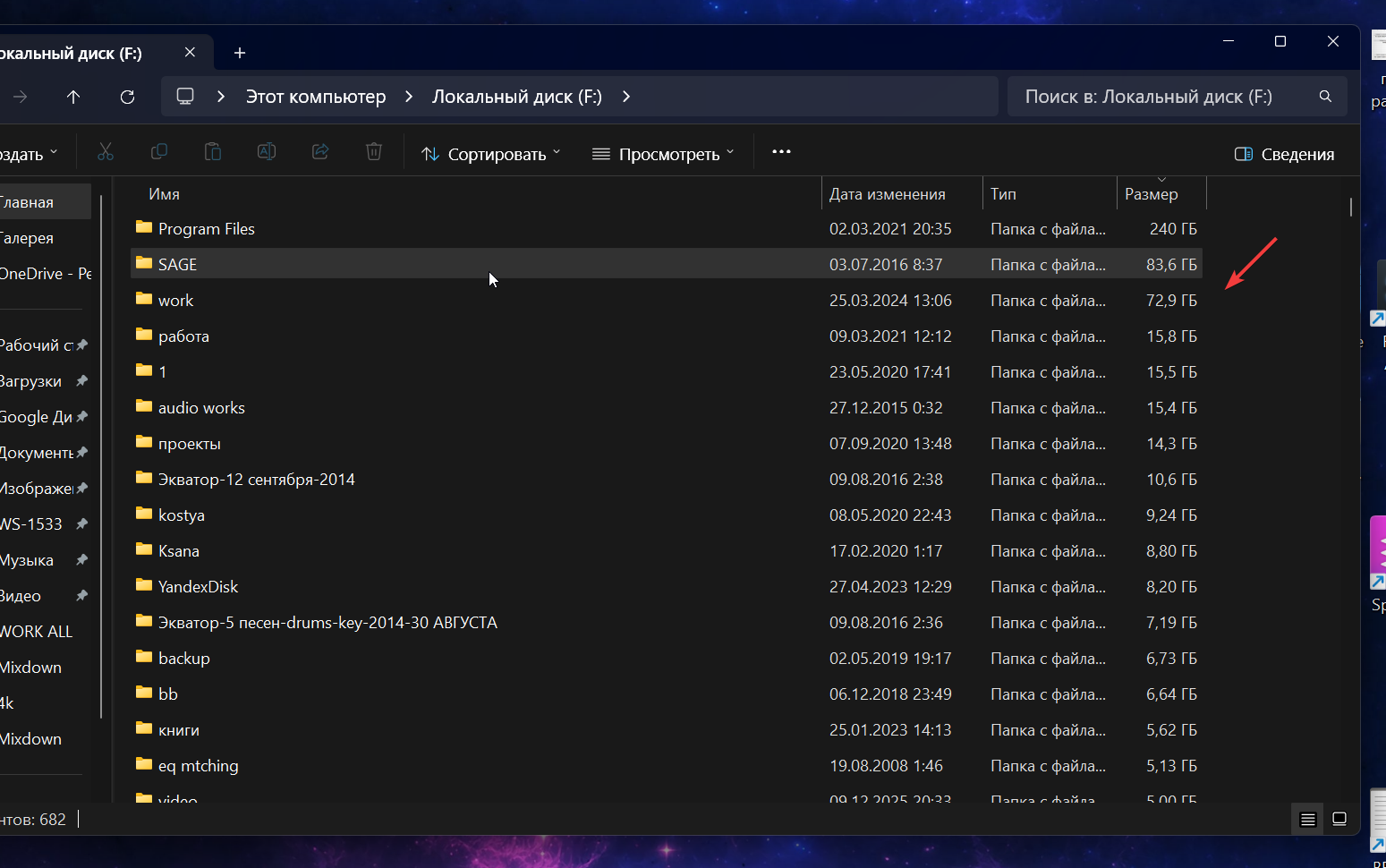
Task: Expand chevron after Локальный диск (F:) breadcrumb
Action: [x=626, y=97]
